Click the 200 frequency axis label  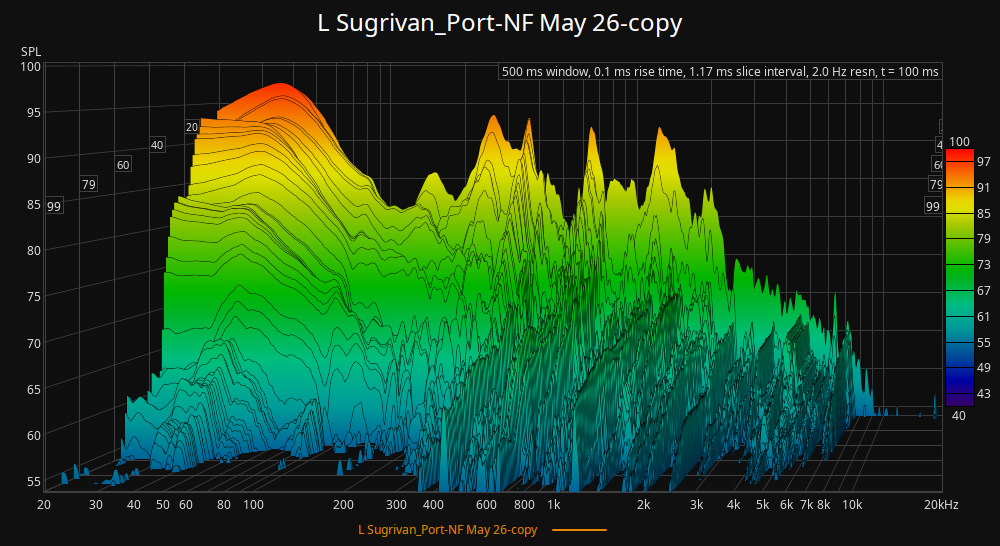(x=343, y=505)
